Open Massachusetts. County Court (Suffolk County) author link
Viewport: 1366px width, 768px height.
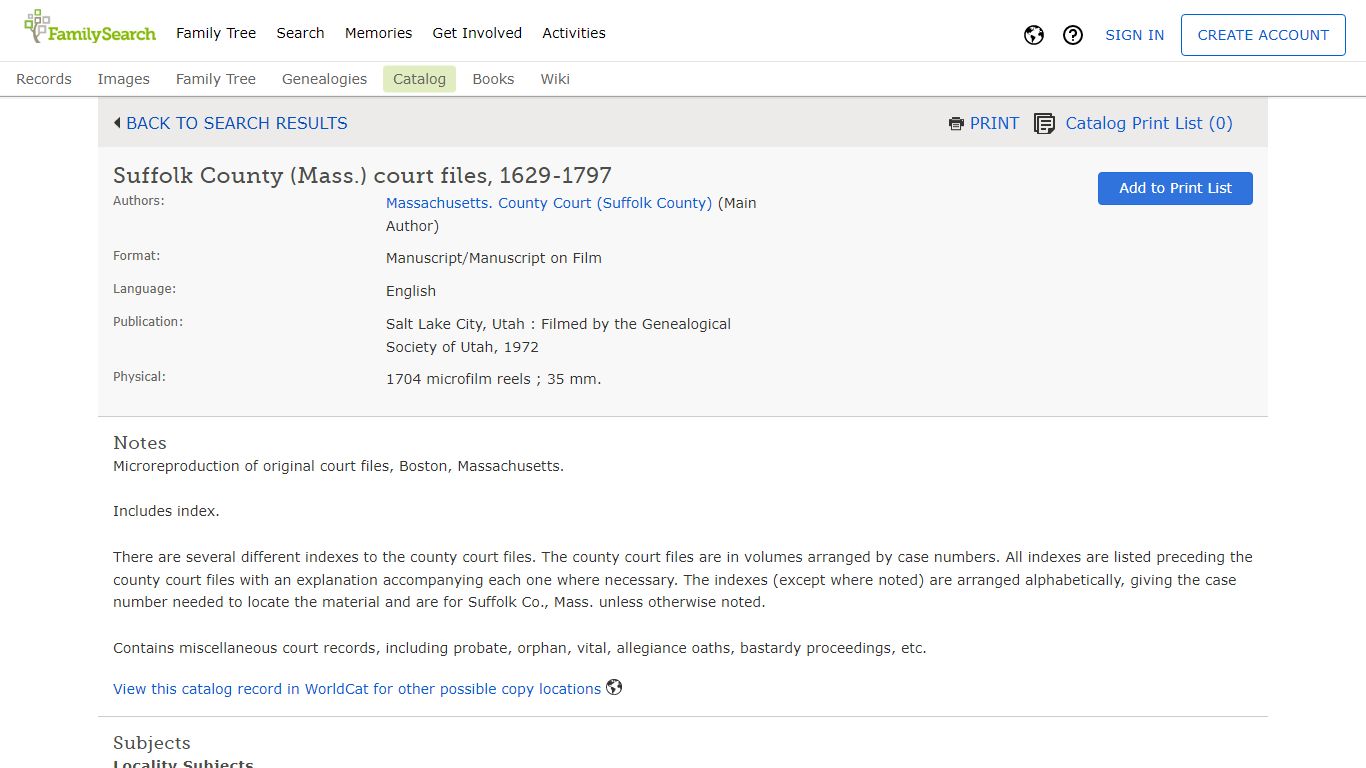(549, 203)
